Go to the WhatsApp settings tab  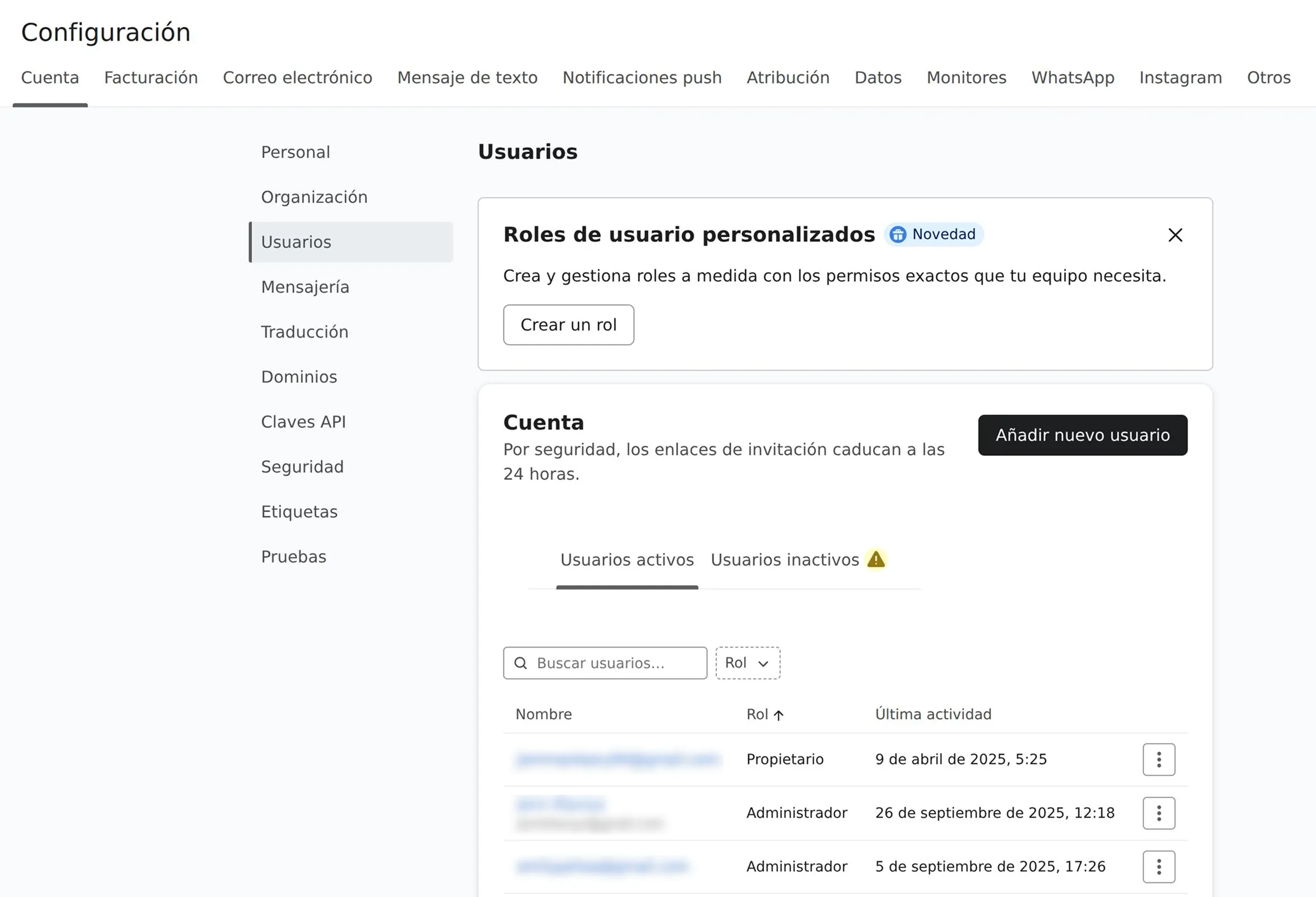1073,77
